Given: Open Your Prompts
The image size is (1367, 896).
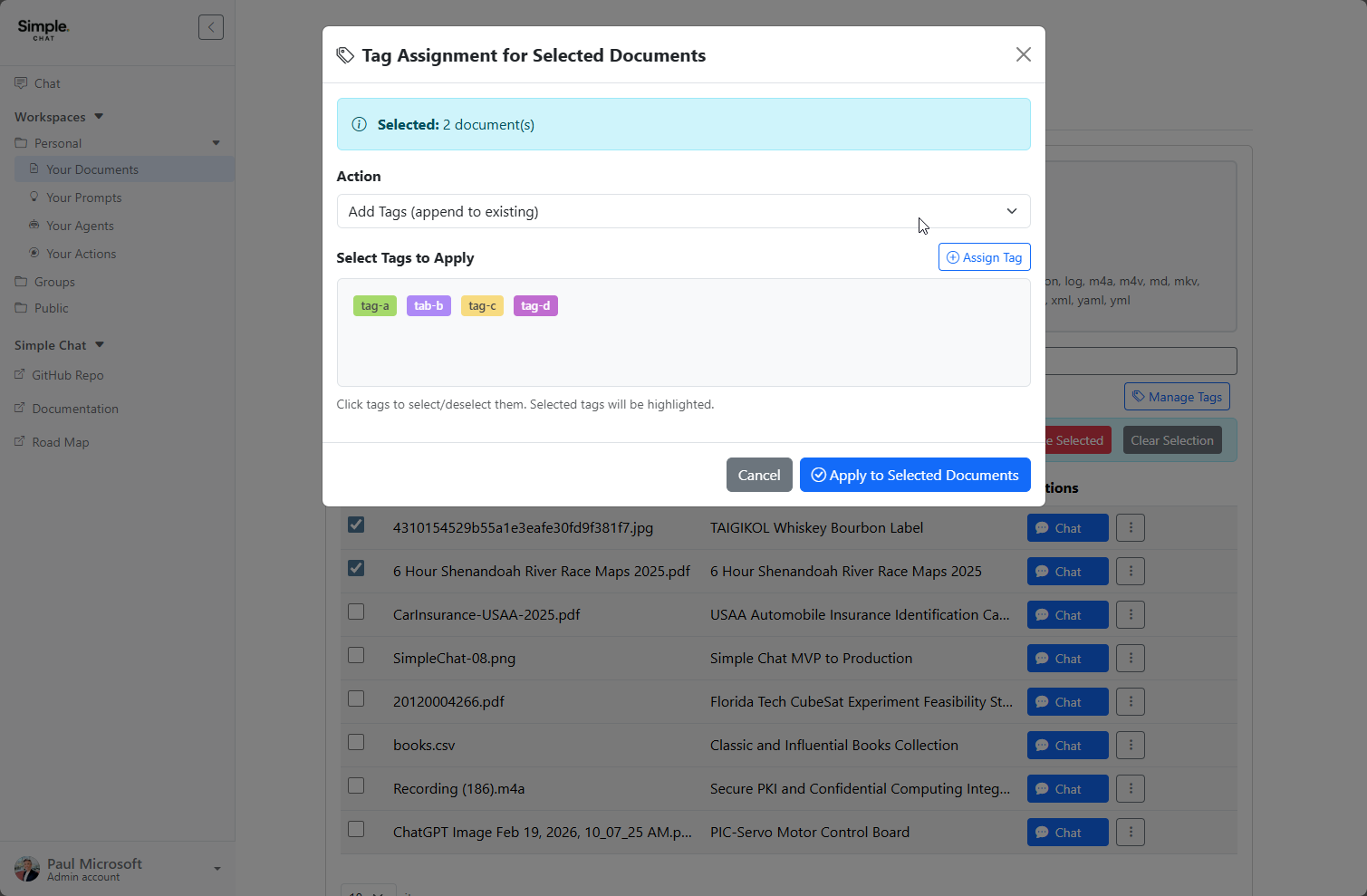Looking at the screenshot, I should pyautogui.click(x=83, y=198).
